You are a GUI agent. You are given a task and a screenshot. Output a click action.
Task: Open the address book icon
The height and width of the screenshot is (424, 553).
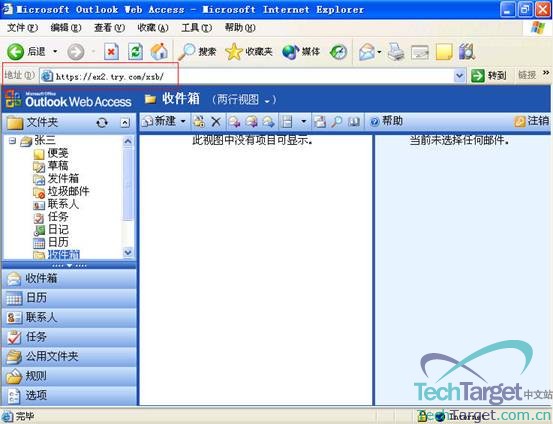(354, 122)
